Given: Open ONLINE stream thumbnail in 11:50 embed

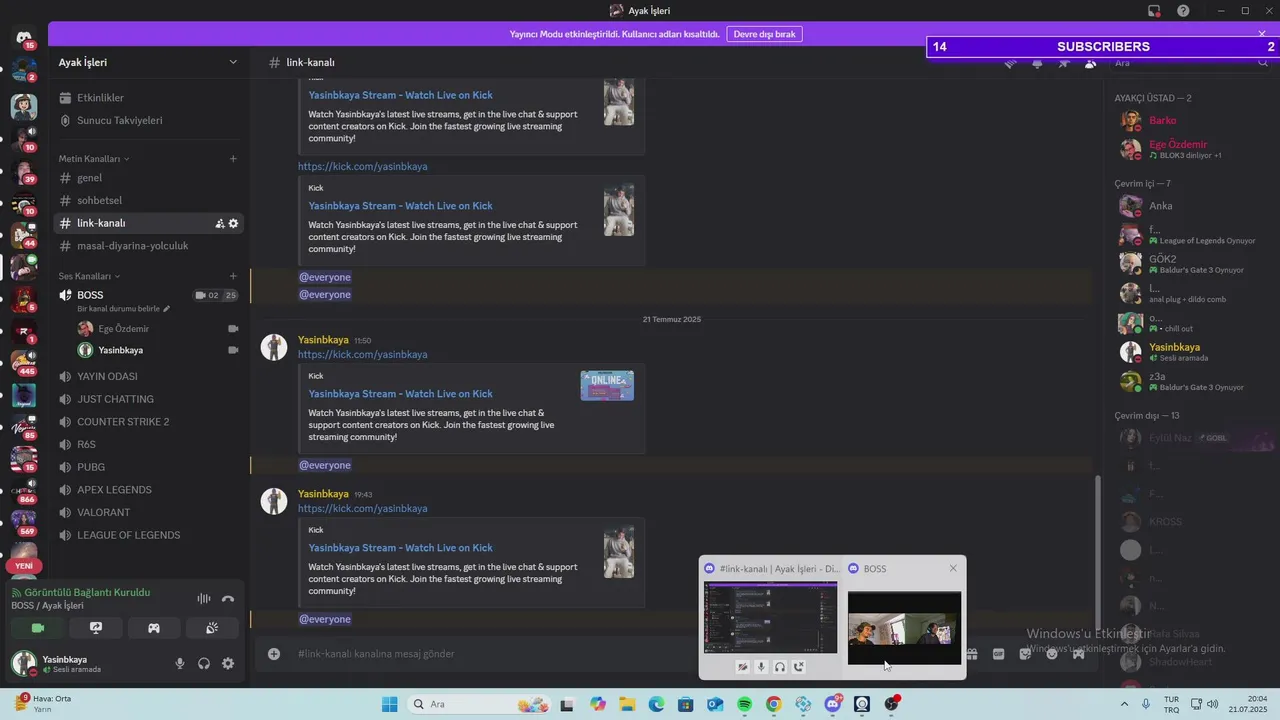Looking at the screenshot, I should click(607, 386).
